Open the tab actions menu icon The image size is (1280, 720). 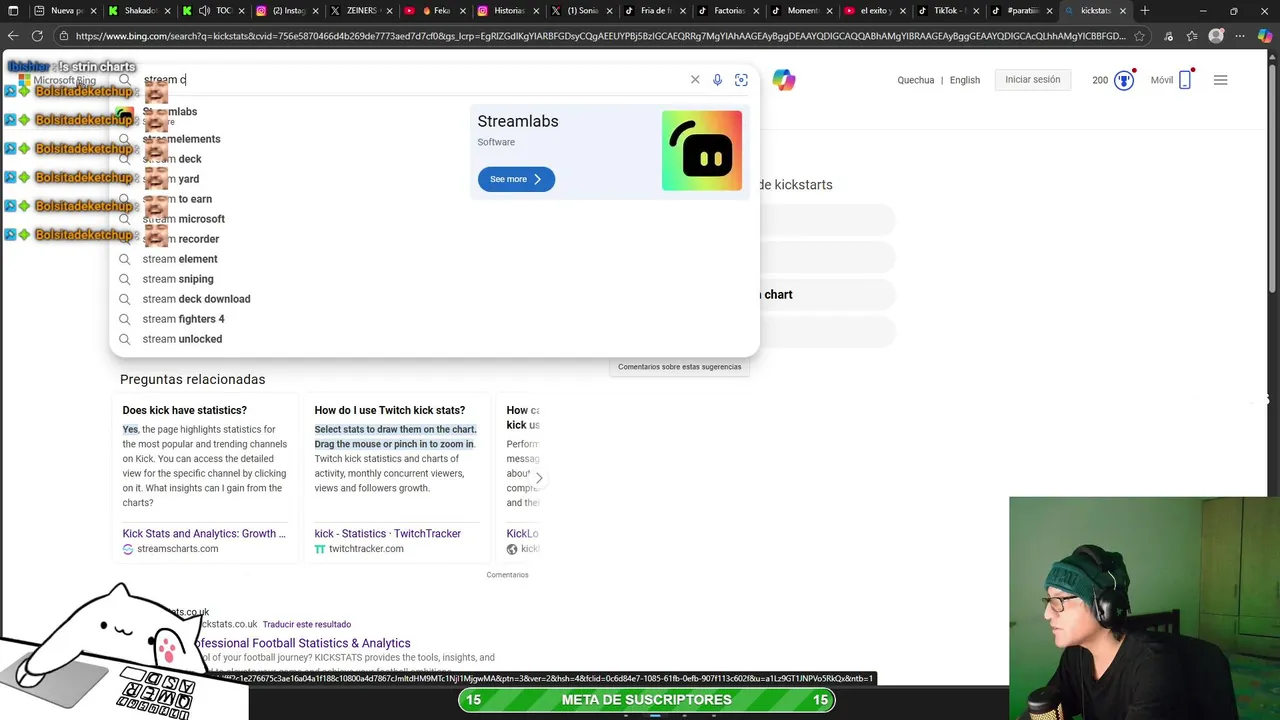(13, 11)
